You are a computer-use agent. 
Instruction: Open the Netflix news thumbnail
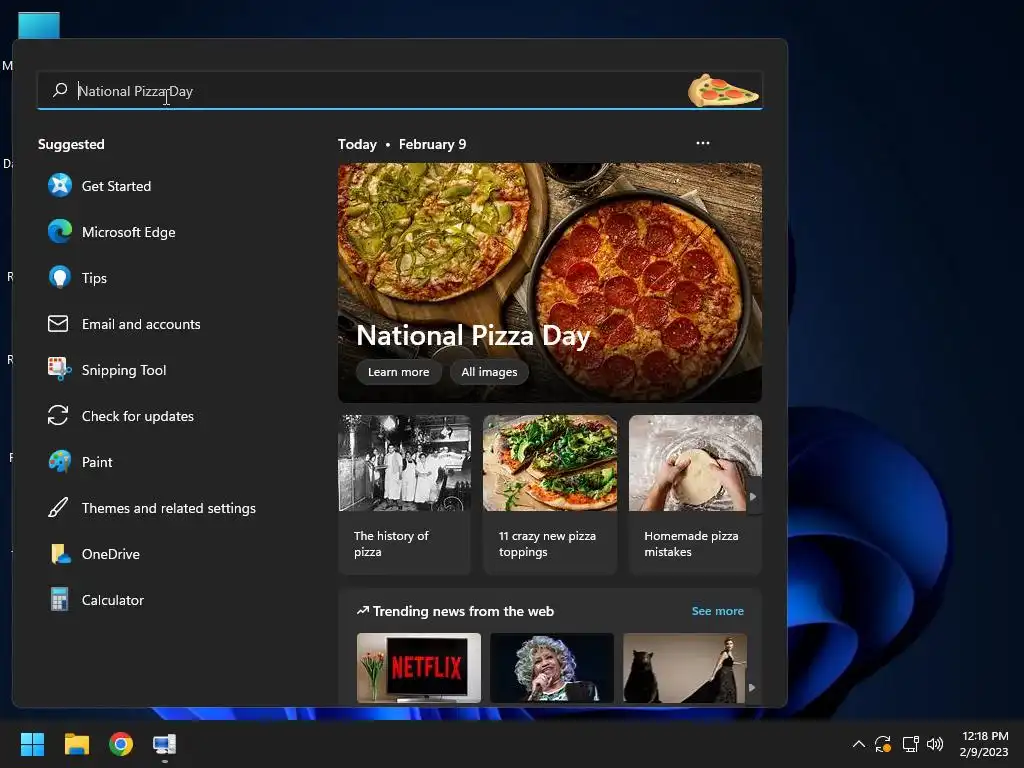(419, 667)
